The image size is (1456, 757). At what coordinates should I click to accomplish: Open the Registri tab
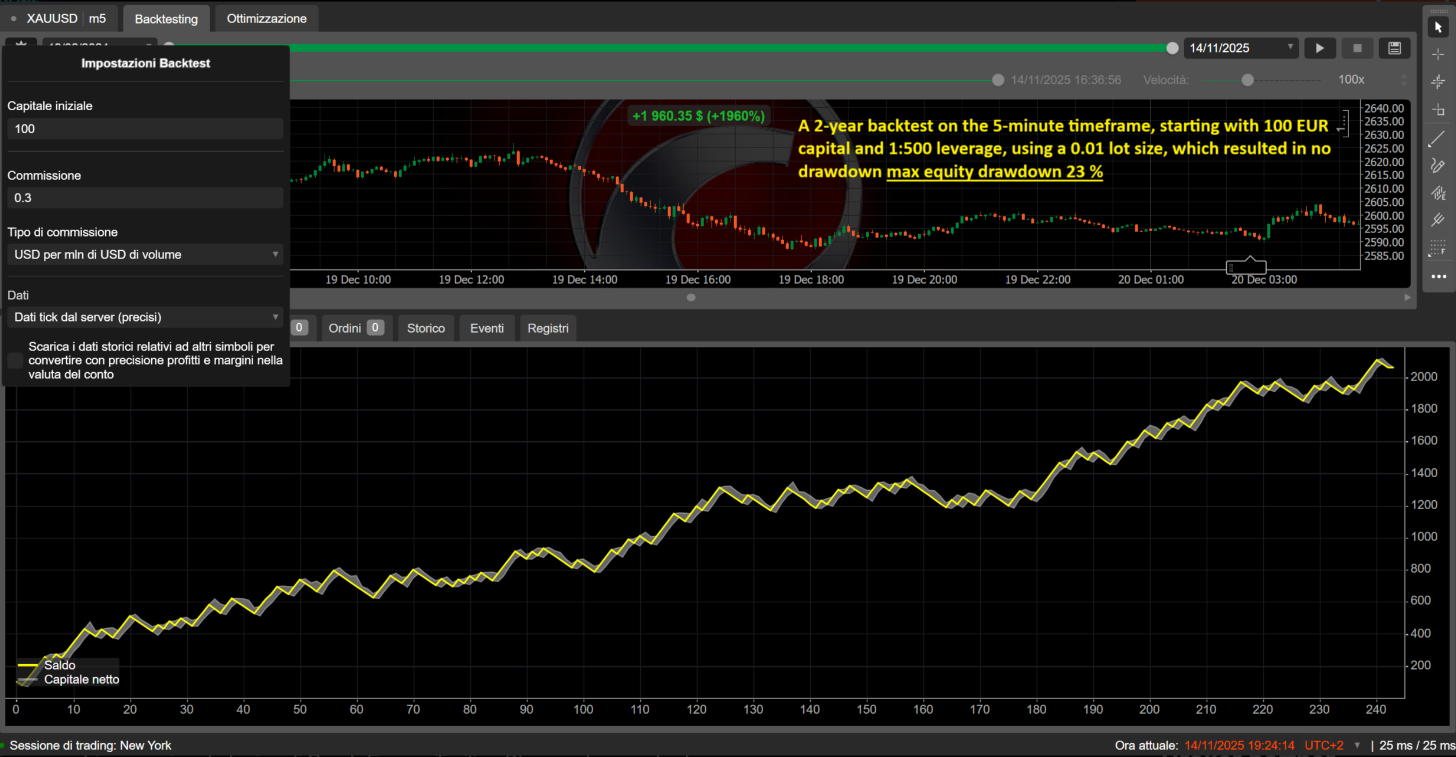tap(548, 328)
